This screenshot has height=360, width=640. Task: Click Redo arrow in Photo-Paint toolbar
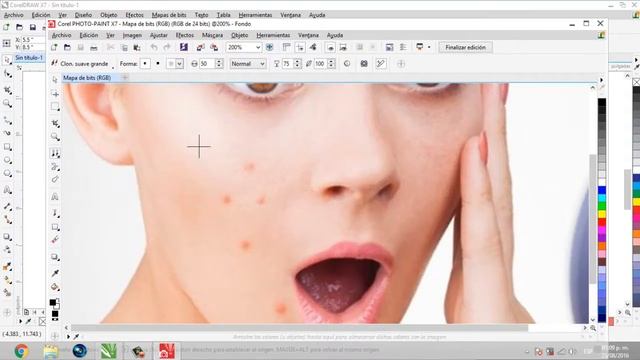(x=167, y=47)
